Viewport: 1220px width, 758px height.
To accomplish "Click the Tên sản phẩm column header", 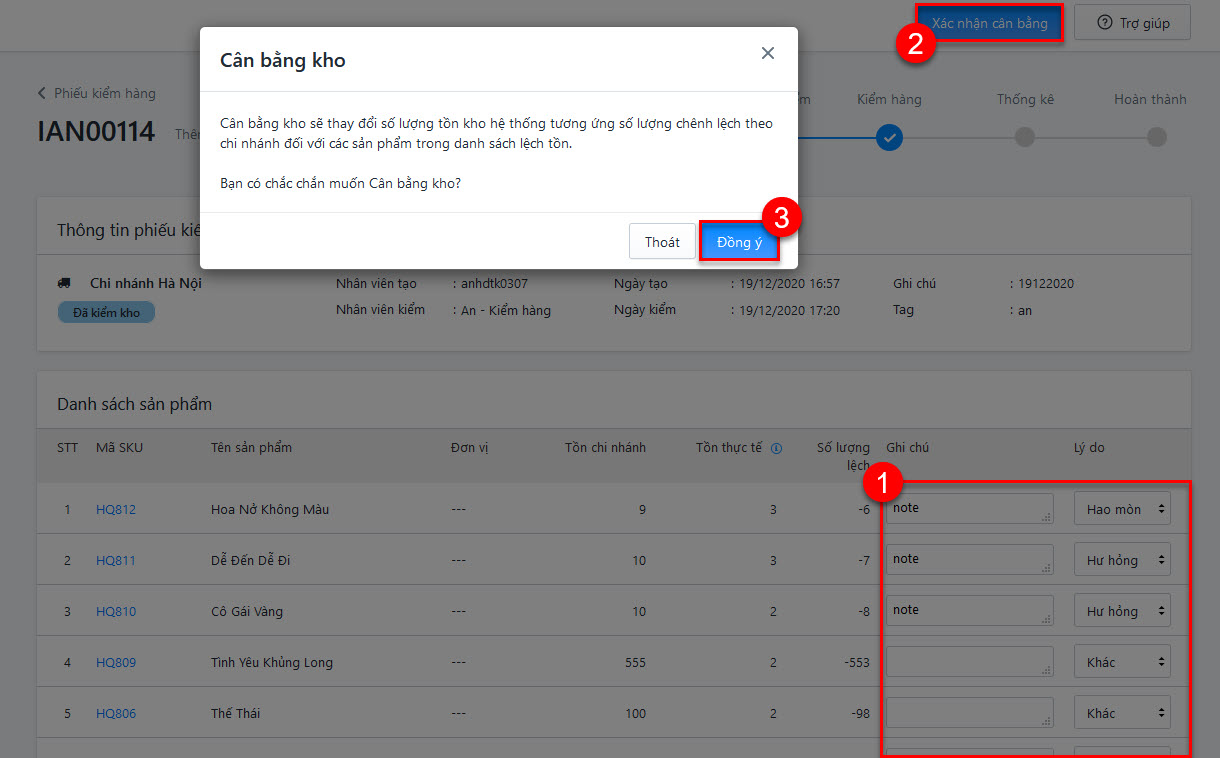I will click(x=251, y=447).
